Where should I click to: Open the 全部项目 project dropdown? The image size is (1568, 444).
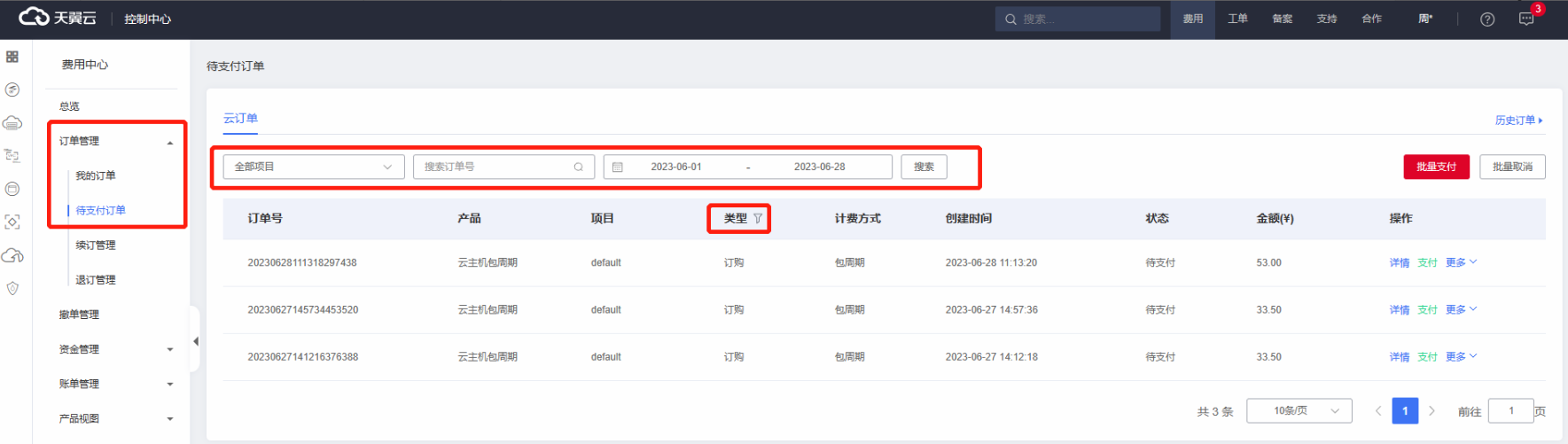pos(314,167)
